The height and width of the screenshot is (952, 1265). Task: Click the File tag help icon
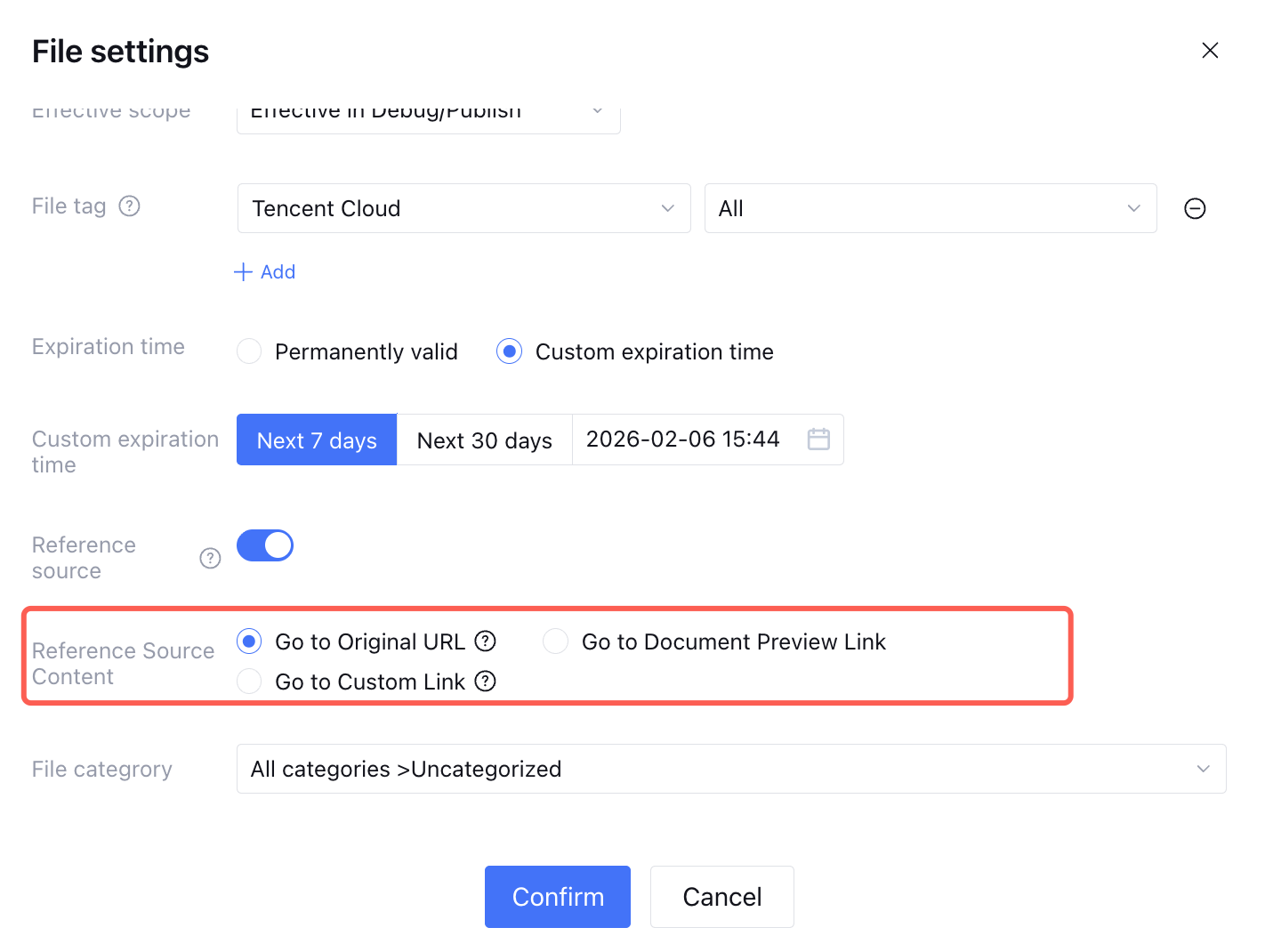130,206
